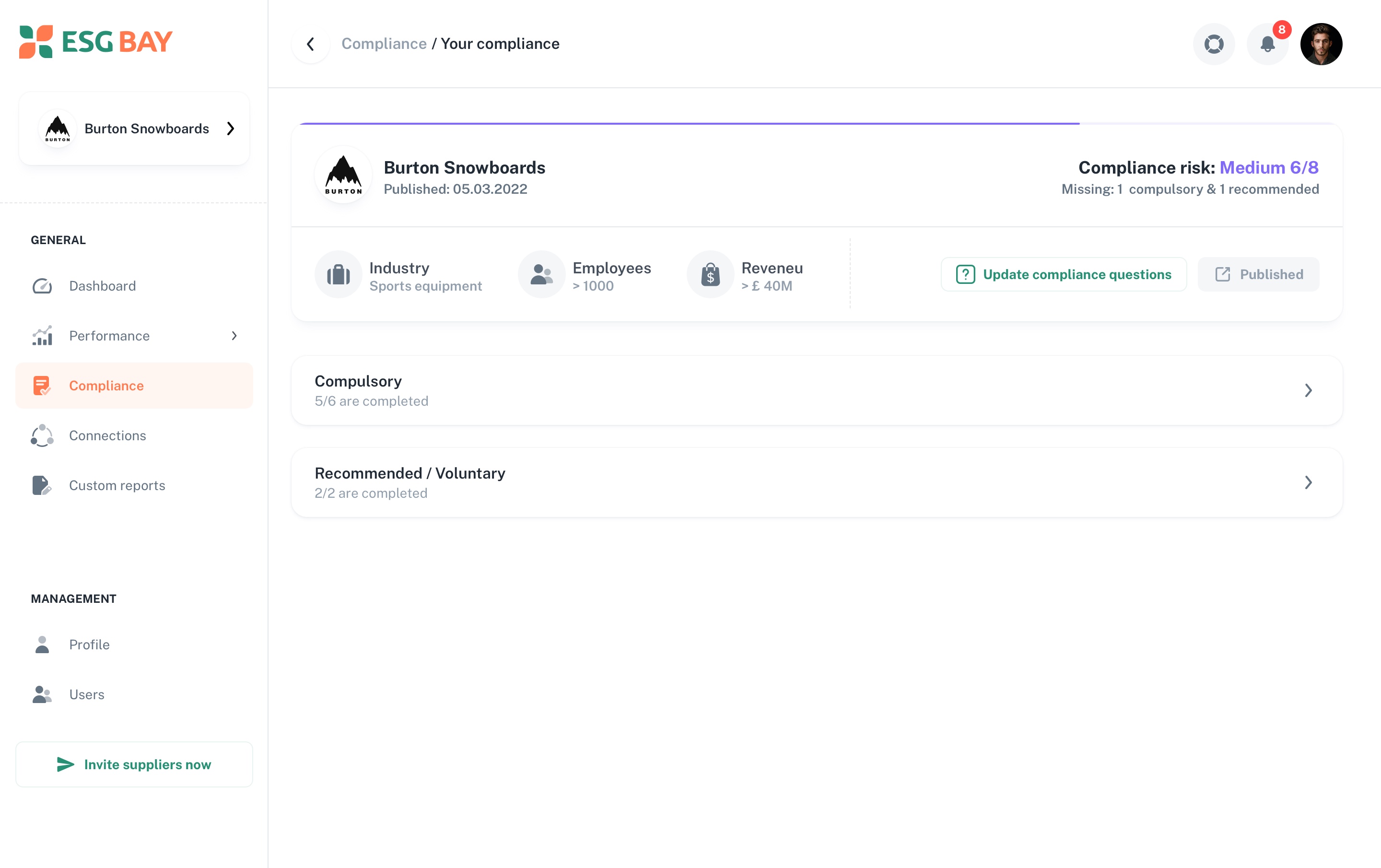Click 'Published: 05.03.2022' text
The height and width of the screenshot is (868, 1381).
pyautogui.click(x=456, y=189)
